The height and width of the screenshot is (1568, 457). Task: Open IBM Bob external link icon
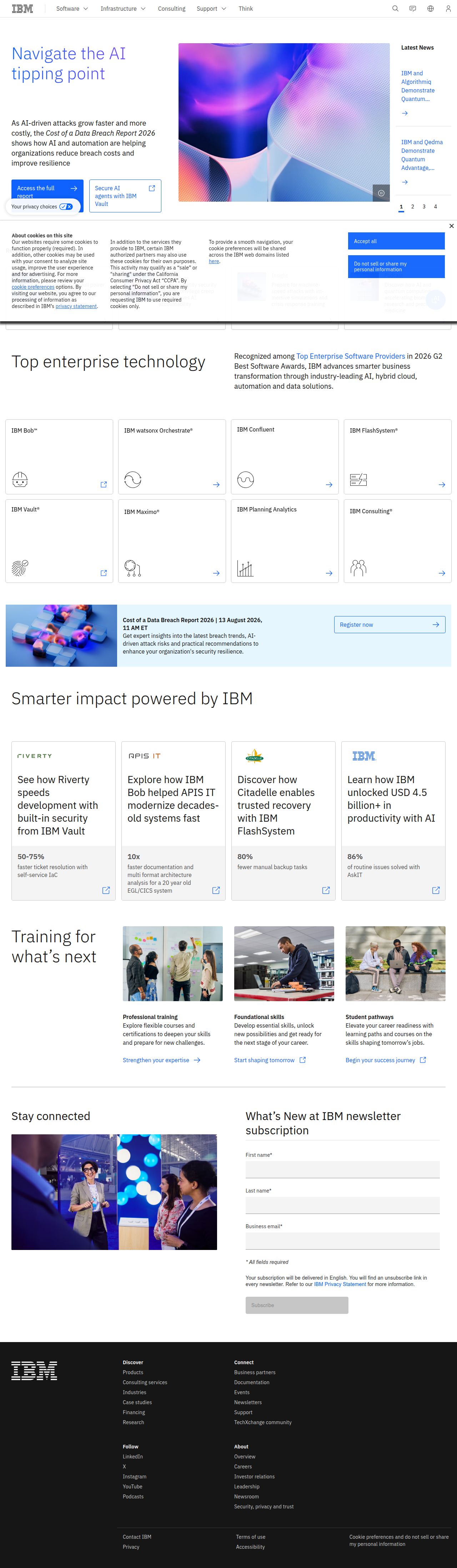(x=104, y=484)
